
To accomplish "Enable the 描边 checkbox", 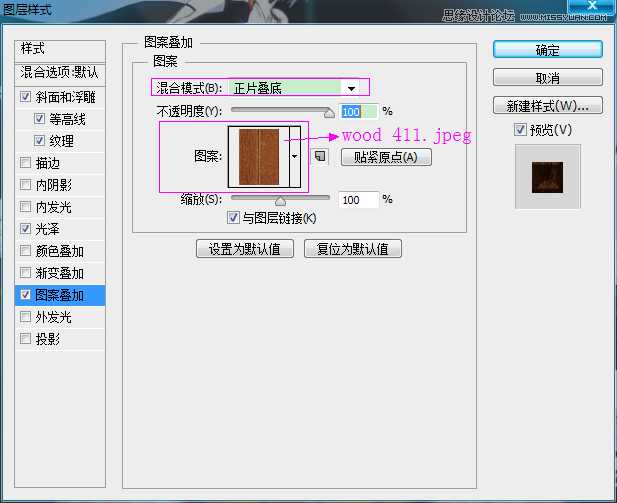I will point(26,163).
